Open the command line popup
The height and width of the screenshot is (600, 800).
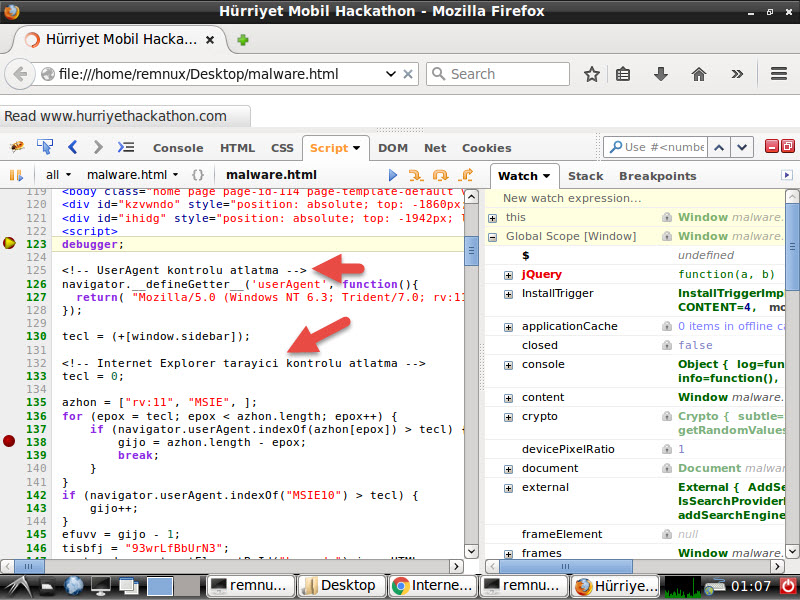[126, 147]
